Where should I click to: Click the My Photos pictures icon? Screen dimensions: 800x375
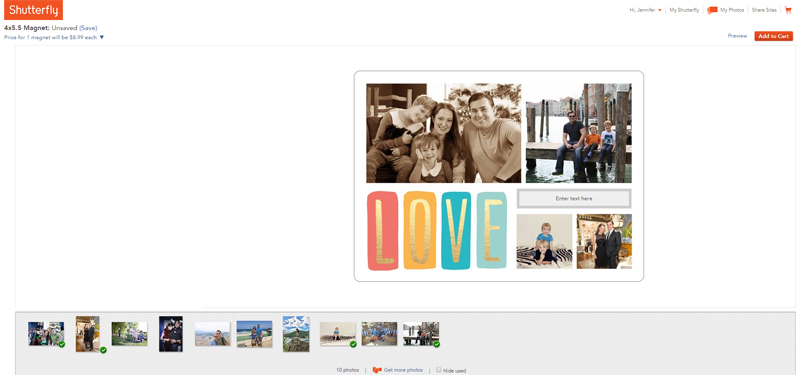pyautogui.click(x=713, y=10)
